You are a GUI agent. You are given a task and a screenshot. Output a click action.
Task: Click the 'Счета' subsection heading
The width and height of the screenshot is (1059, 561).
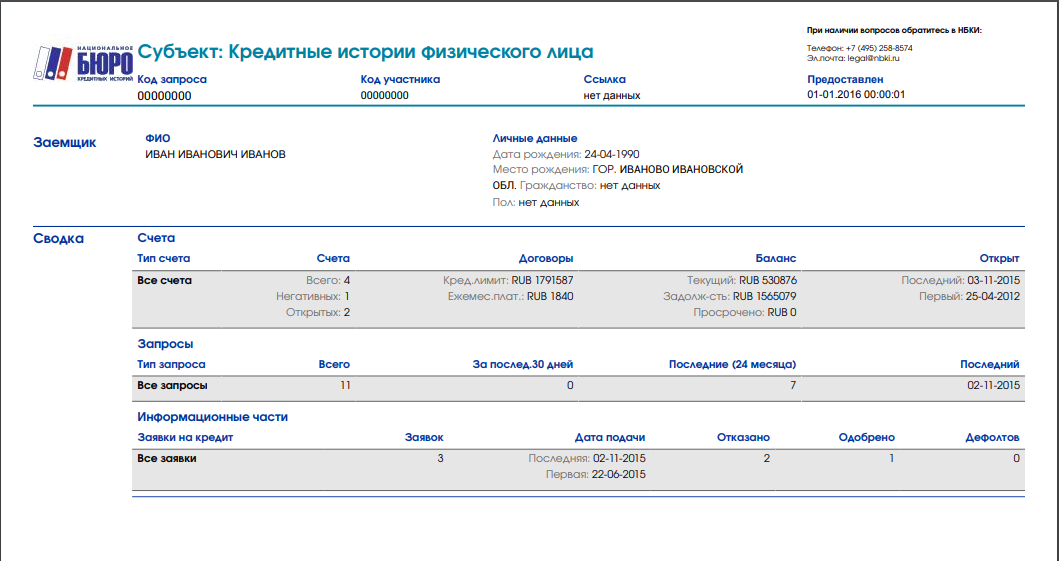click(156, 238)
